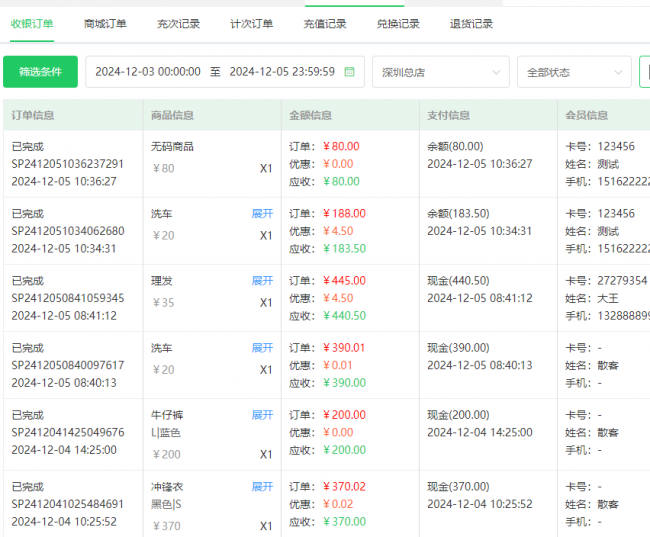Click member name 大王
The image size is (650, 537).
click(x=608, y=298)
